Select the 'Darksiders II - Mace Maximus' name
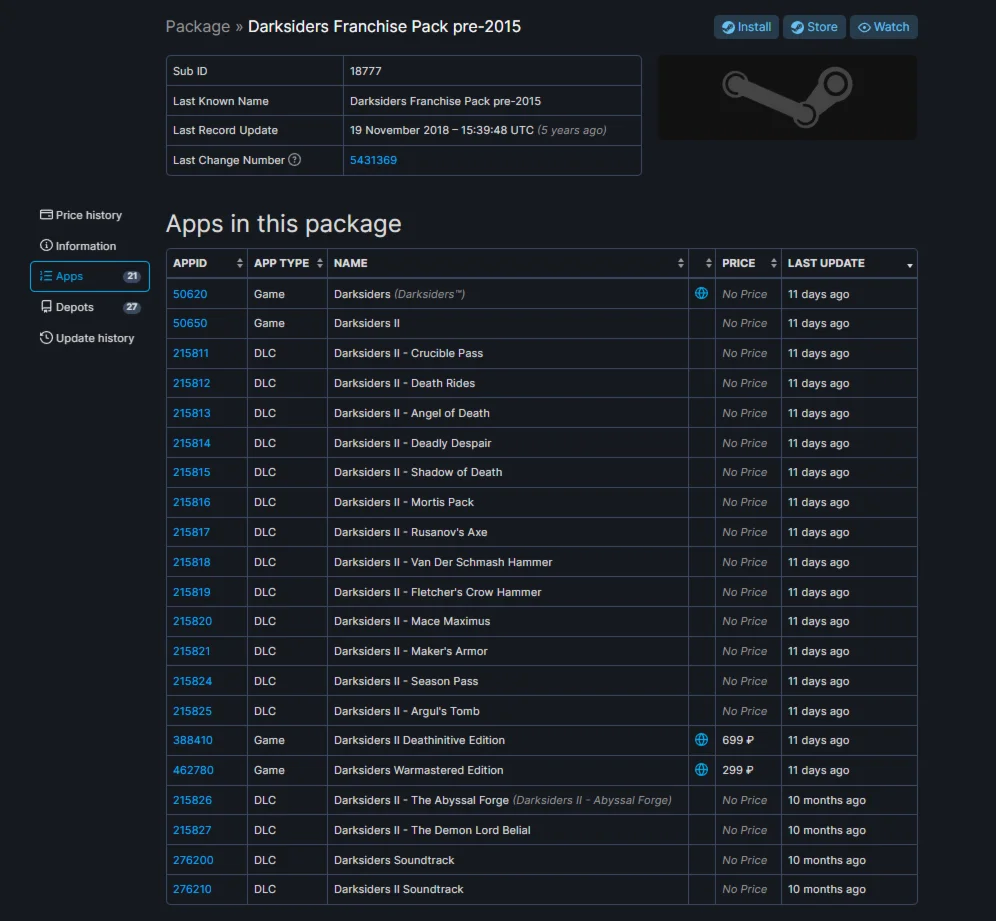996x921 pixels. click(412, 621)
